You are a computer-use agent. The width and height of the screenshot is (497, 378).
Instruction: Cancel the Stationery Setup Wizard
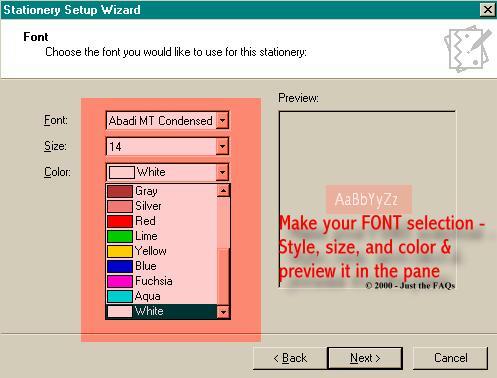pos(450,358)
